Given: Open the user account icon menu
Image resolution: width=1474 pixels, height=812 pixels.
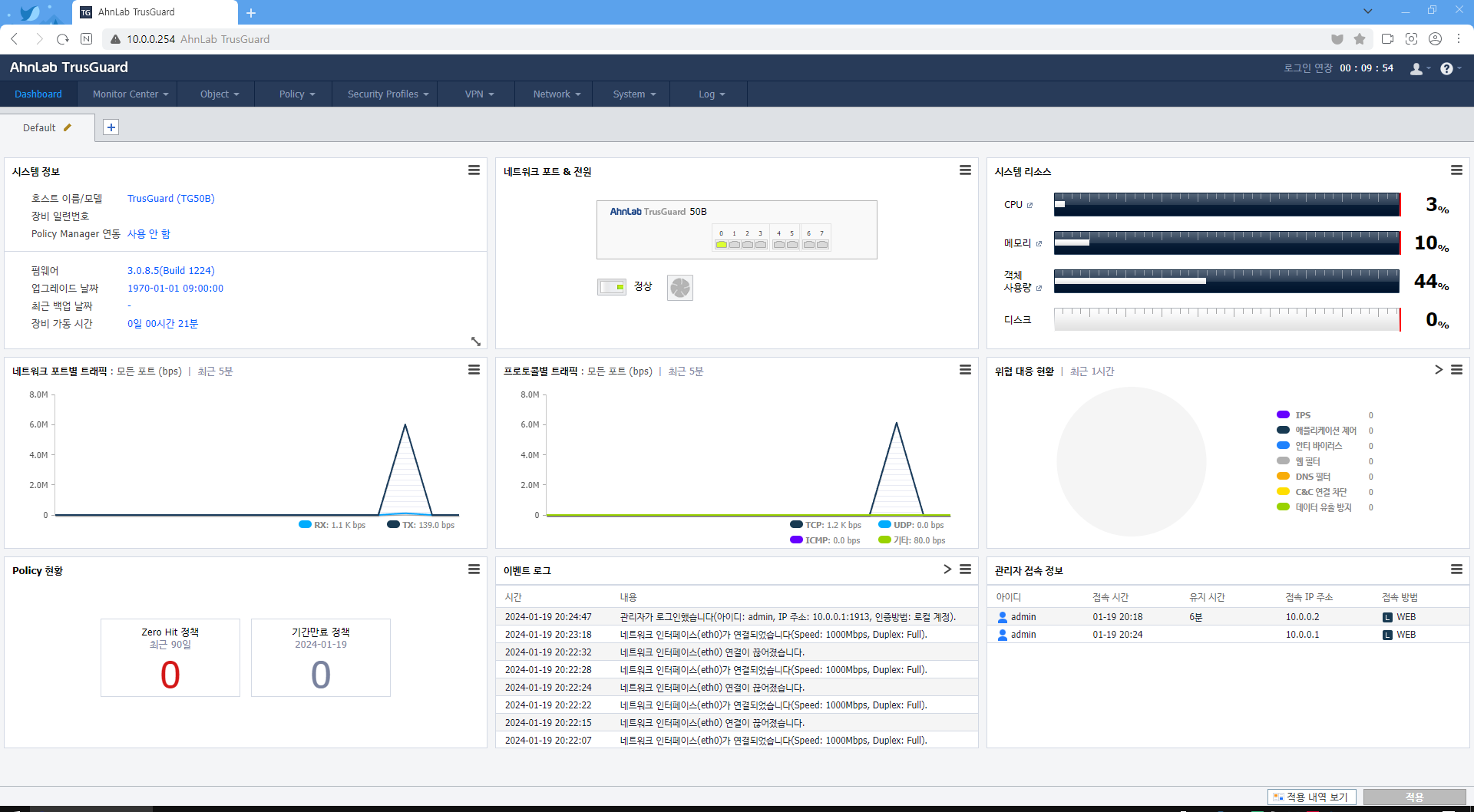Looking at the screenshot, I should tap(1419, 68).
